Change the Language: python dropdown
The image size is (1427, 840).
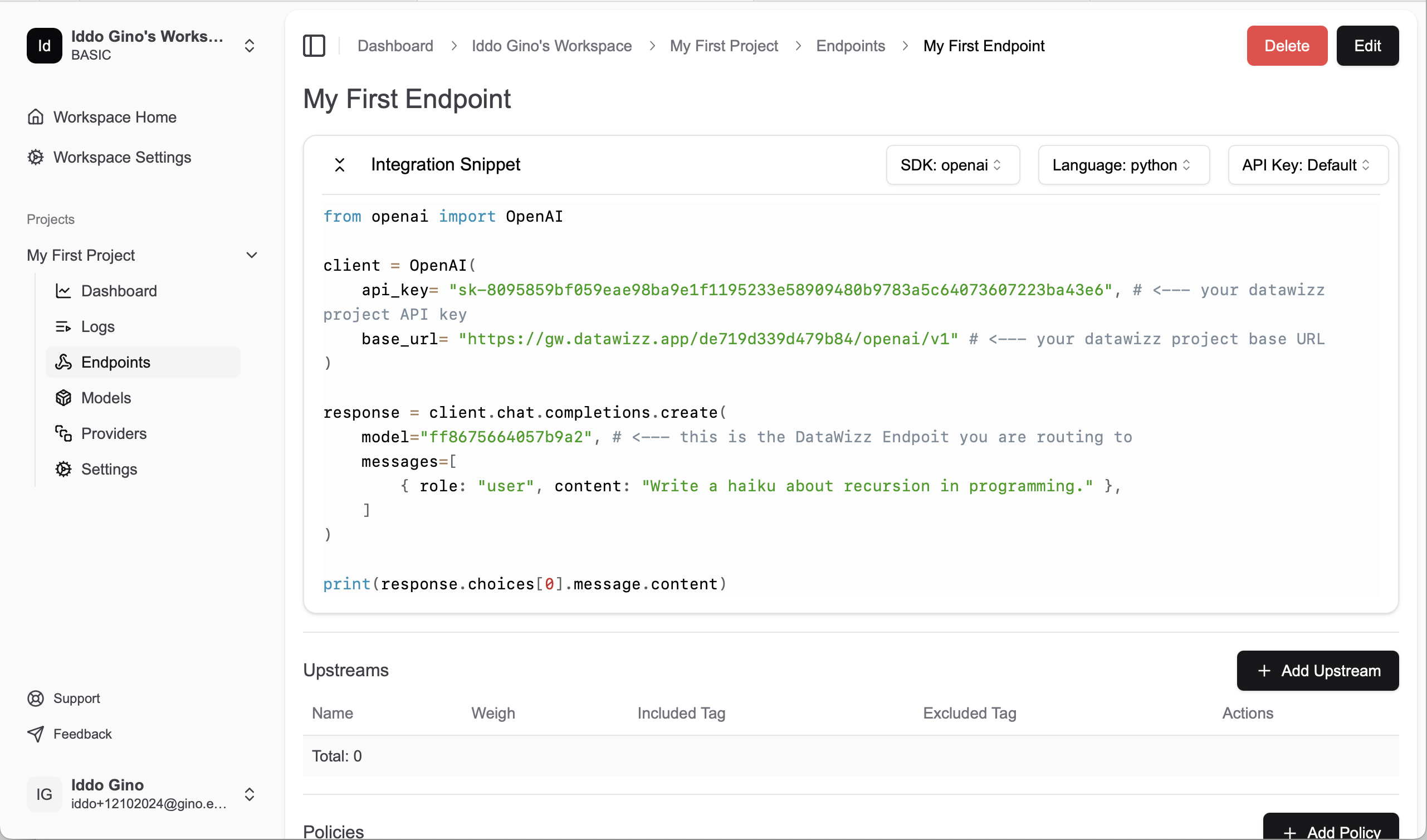point(1123,165)
